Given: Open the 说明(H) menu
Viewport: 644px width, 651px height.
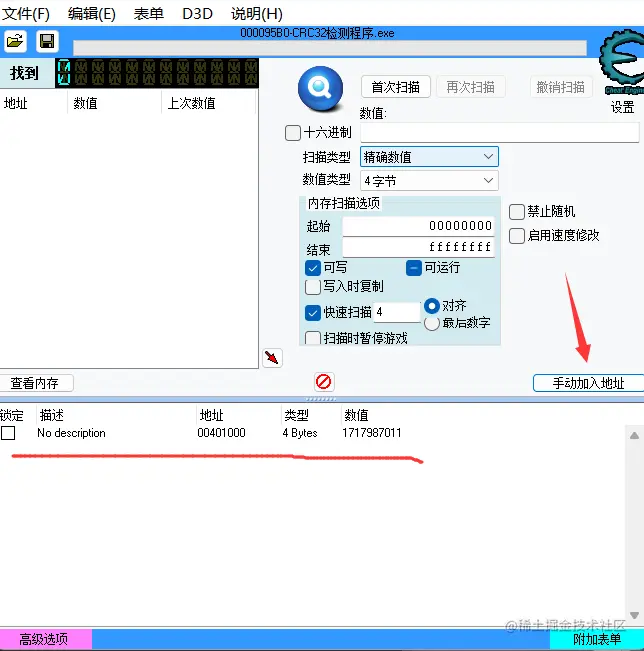Looking at the screenshot, I should tap(257, 14).
